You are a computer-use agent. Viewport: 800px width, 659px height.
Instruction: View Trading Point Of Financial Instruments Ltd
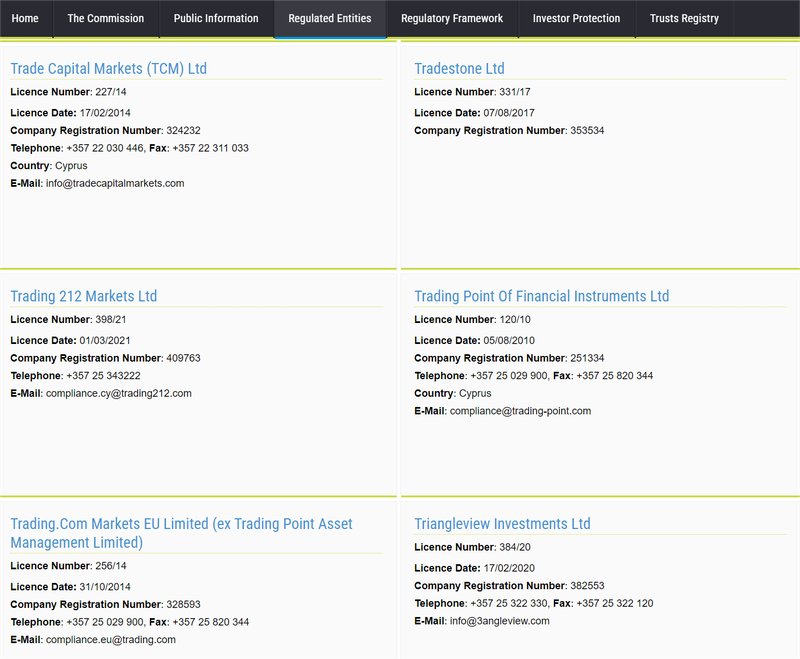click(541, 296)
